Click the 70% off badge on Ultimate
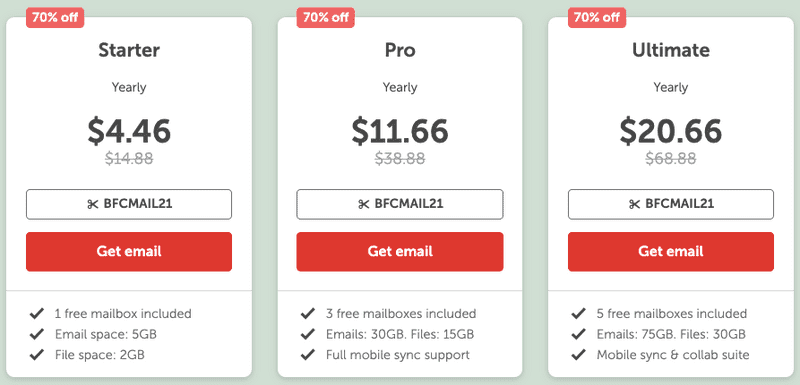 [x=597, y=17]
